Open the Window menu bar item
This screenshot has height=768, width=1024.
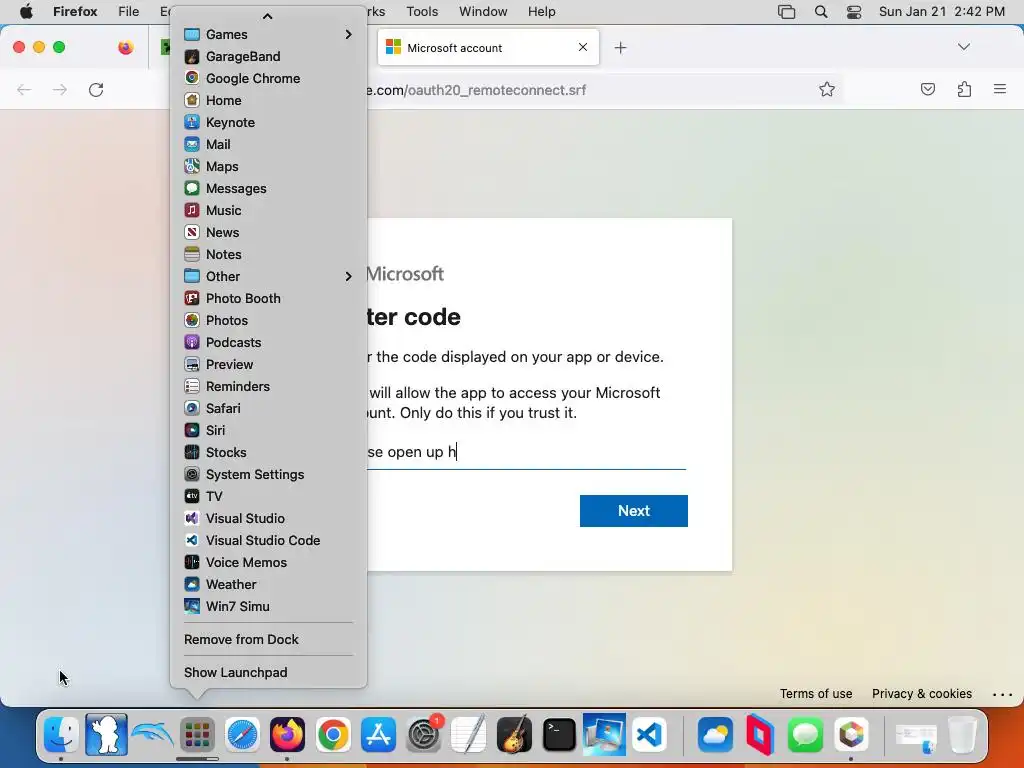[x=483, y=12]
